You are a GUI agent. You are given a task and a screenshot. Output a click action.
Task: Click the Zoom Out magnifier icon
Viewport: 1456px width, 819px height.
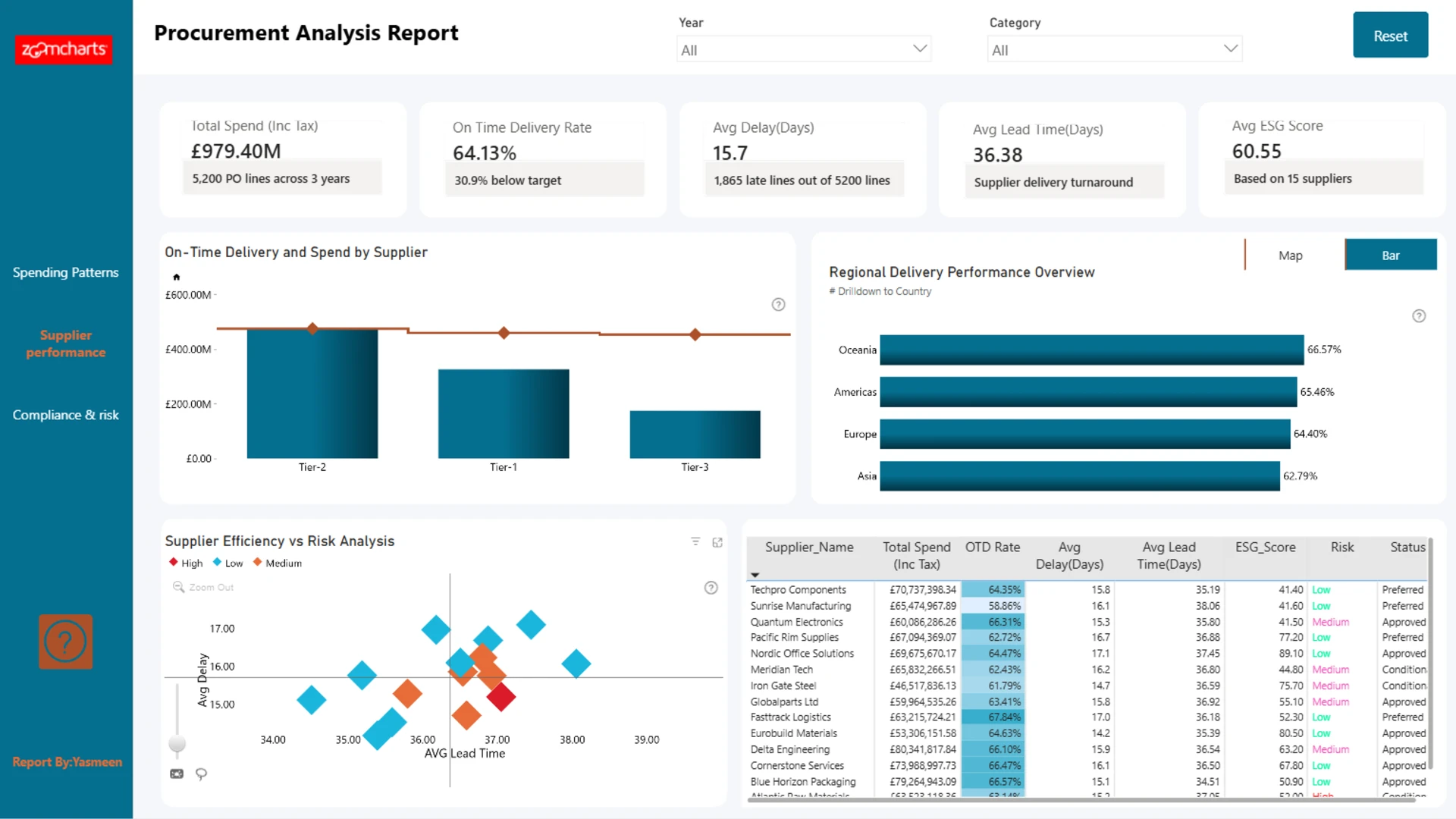[x=178, y=587]
